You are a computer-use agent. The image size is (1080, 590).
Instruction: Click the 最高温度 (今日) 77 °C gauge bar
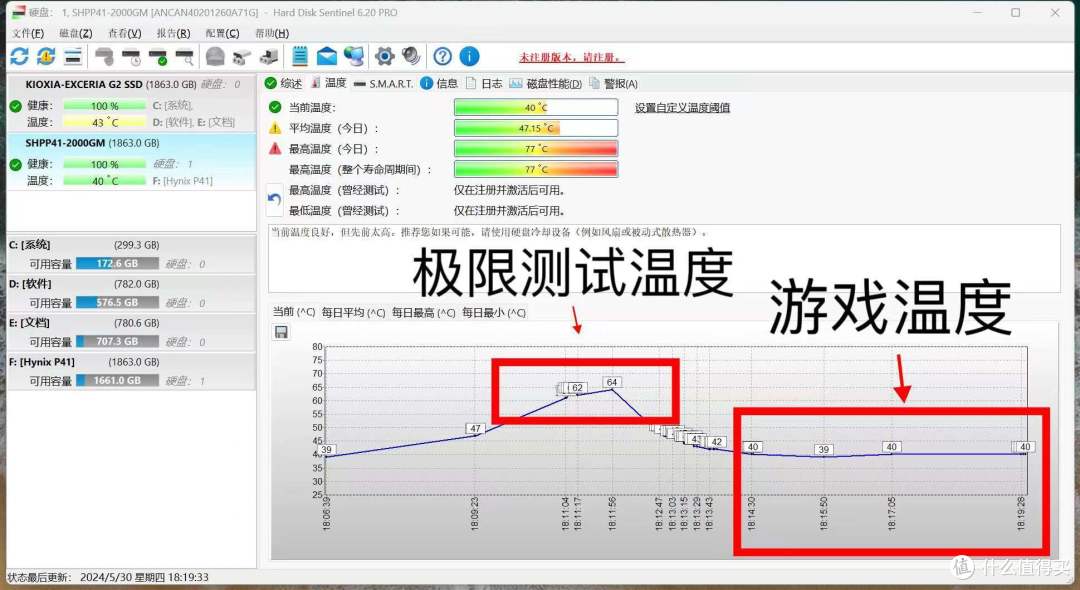[536, 149]
